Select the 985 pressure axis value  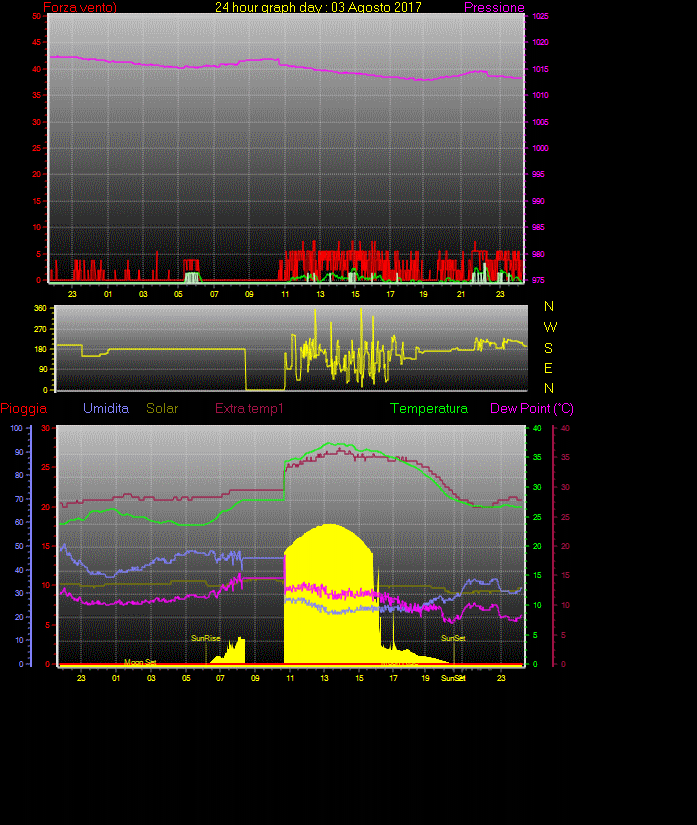[538, 227]
